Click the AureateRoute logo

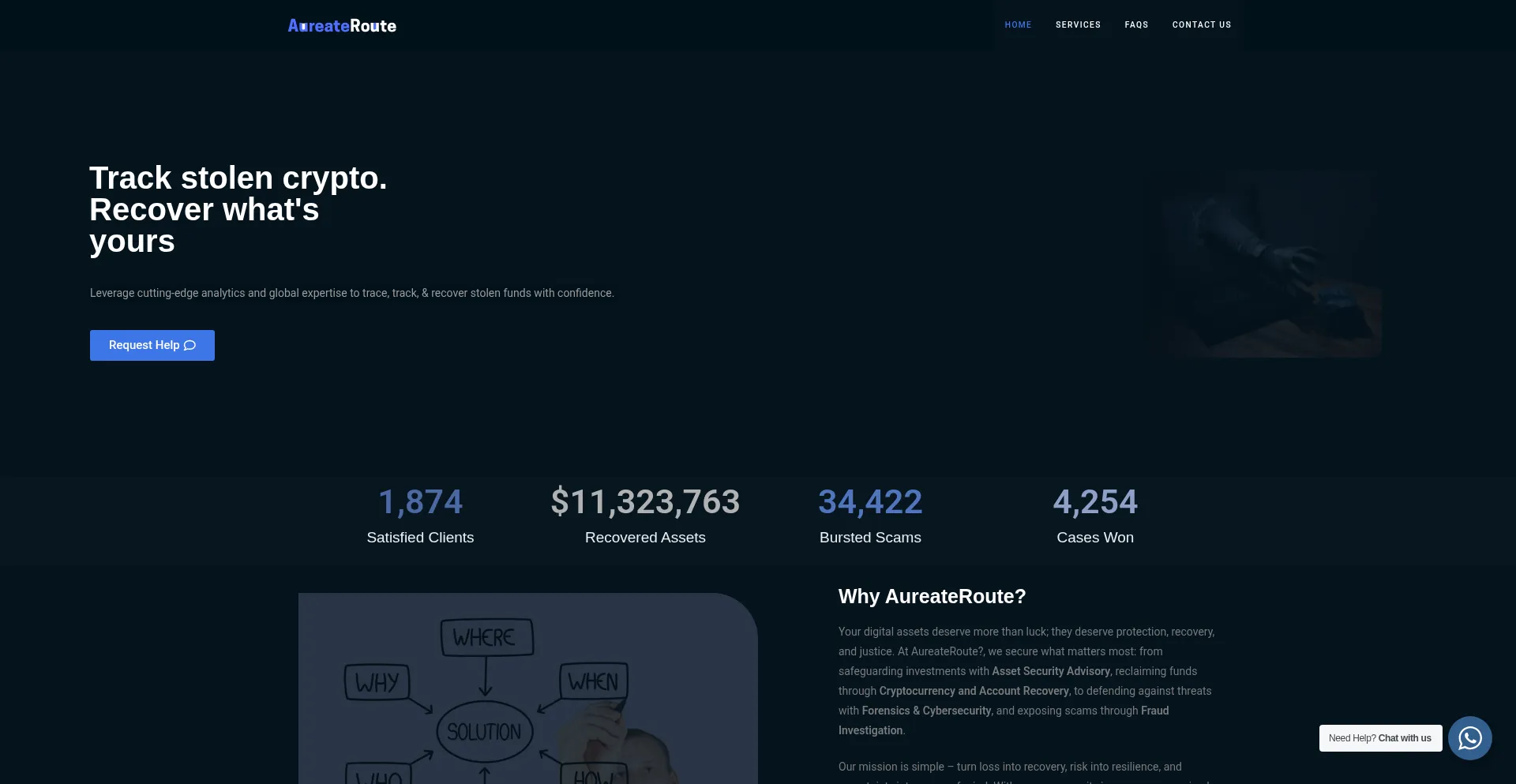click(341, 24)
